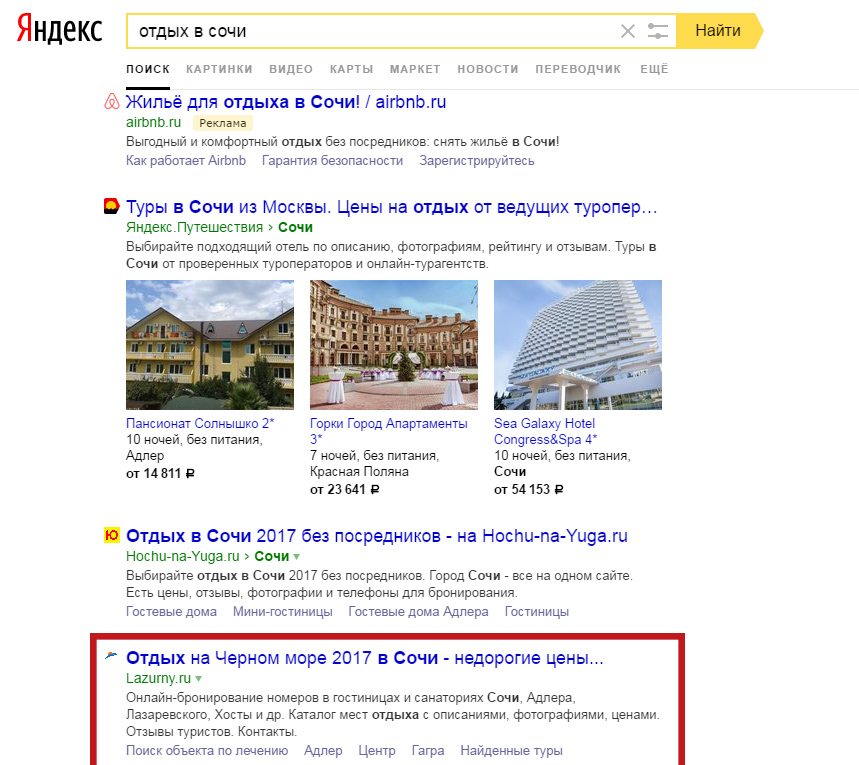Image resolution: width=859 pixels, height=765 pixels.
Task: Switch to the Видео tab
Action: [291, 69]
